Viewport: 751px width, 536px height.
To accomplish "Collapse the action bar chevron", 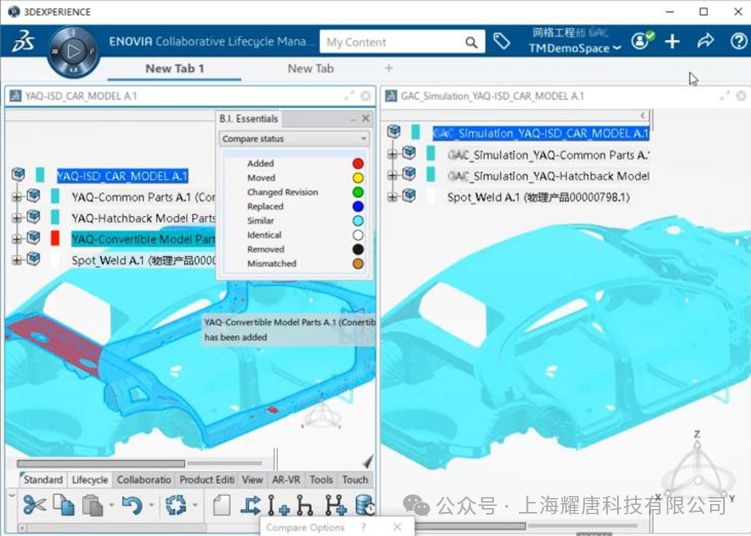I will click(12, 495).
